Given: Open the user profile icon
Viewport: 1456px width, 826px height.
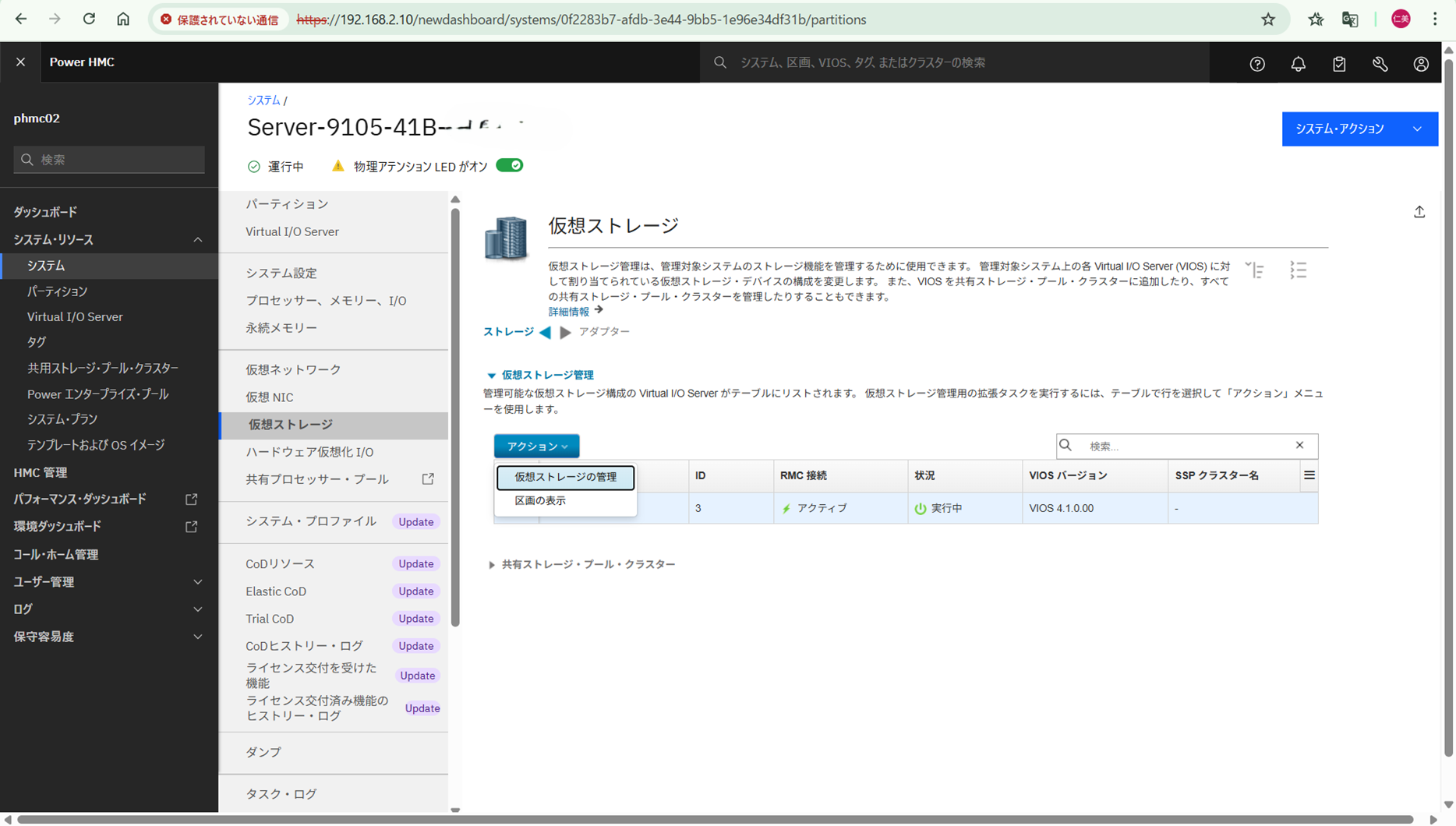Looking at the screenshot, I should (1421, 63).
